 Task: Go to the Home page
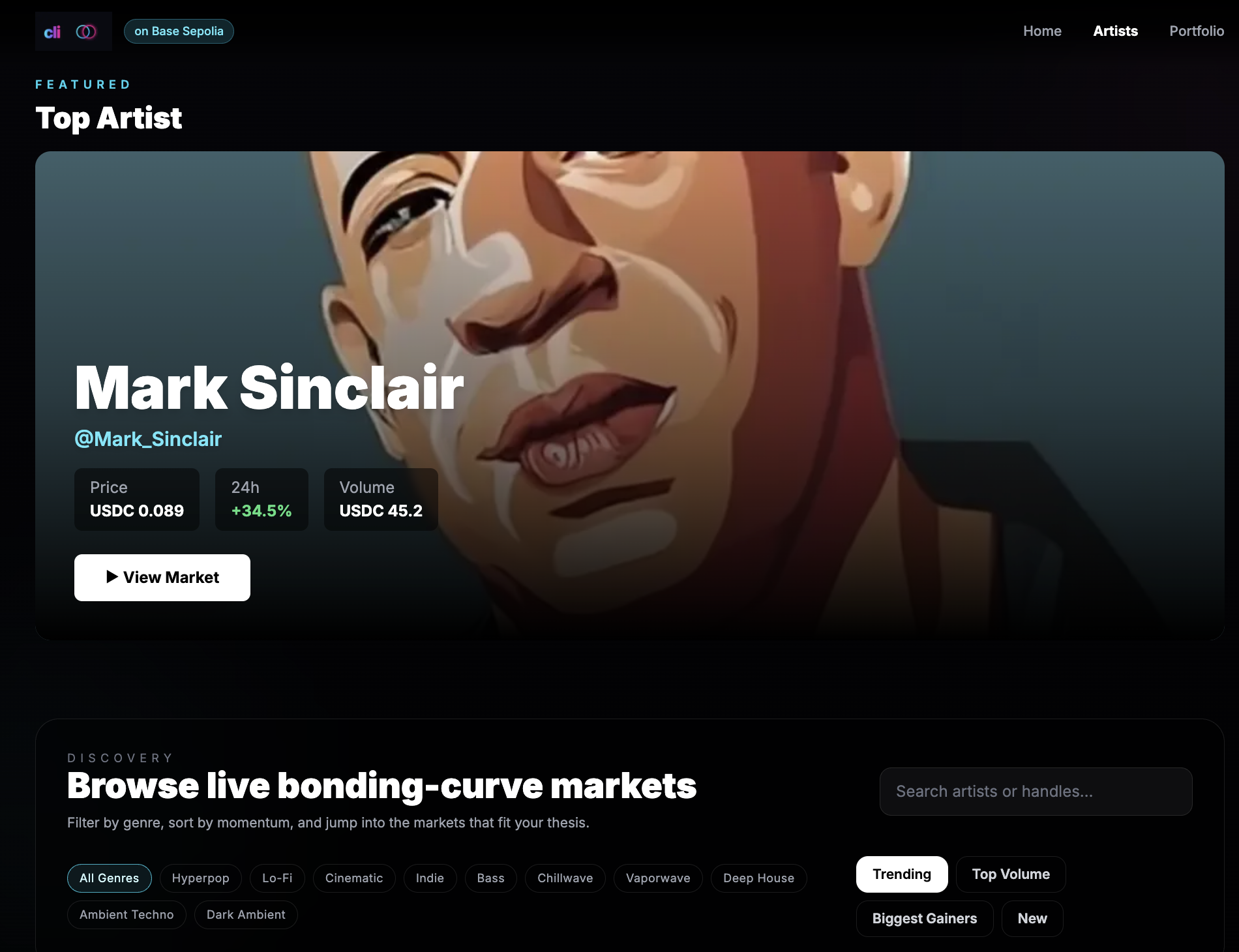pos(1042,31)
